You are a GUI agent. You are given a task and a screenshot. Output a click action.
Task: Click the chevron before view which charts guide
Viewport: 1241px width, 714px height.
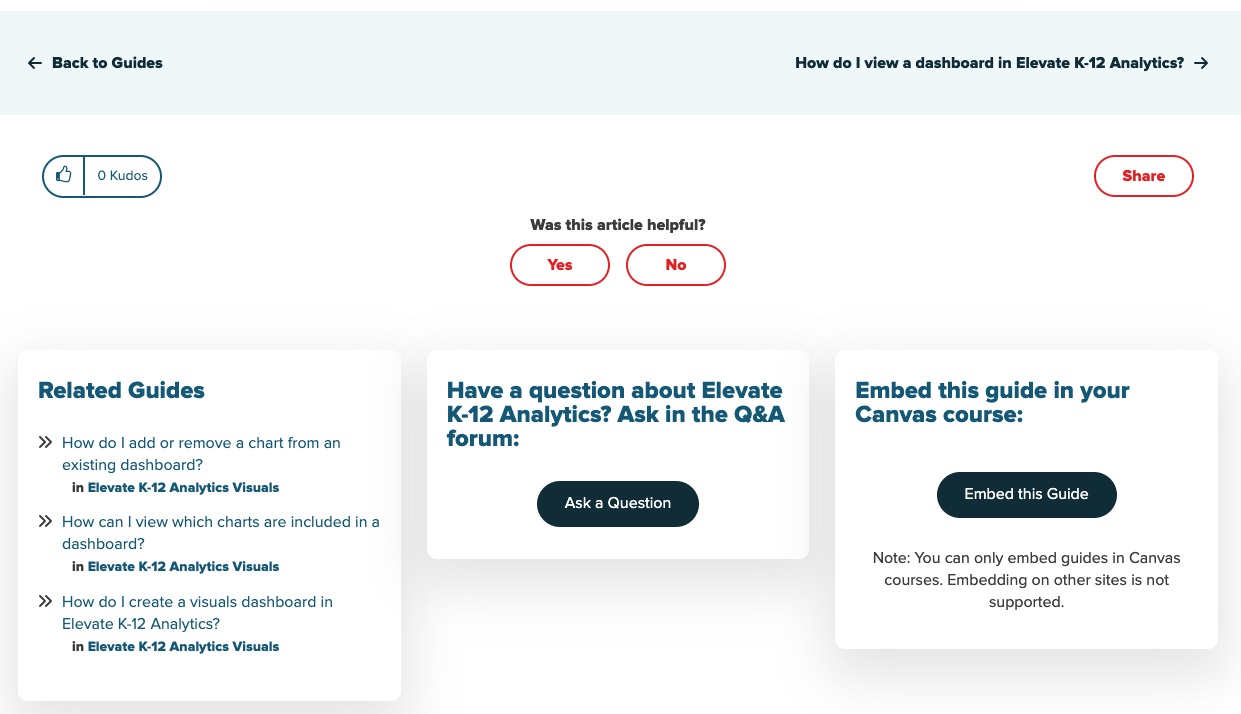click(45, 521)
